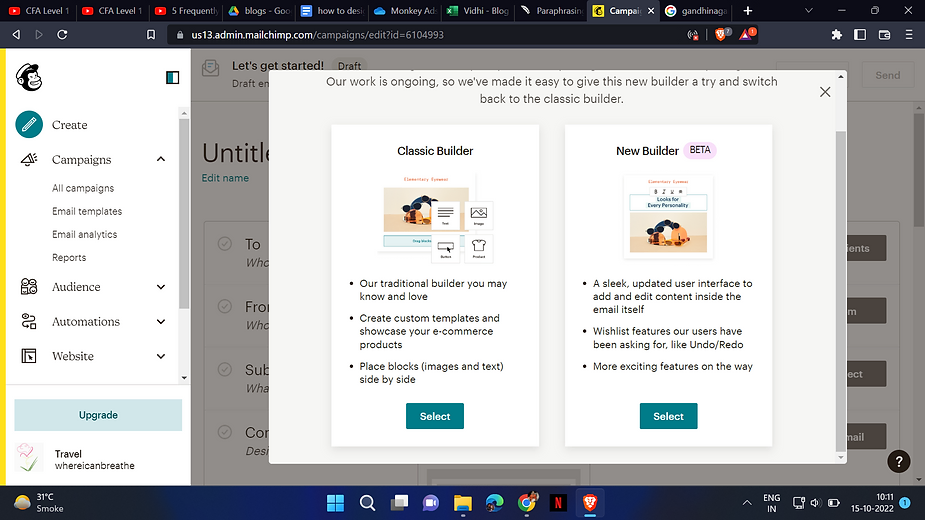
Task: Select the New Builder option
Action: [668, 416]
